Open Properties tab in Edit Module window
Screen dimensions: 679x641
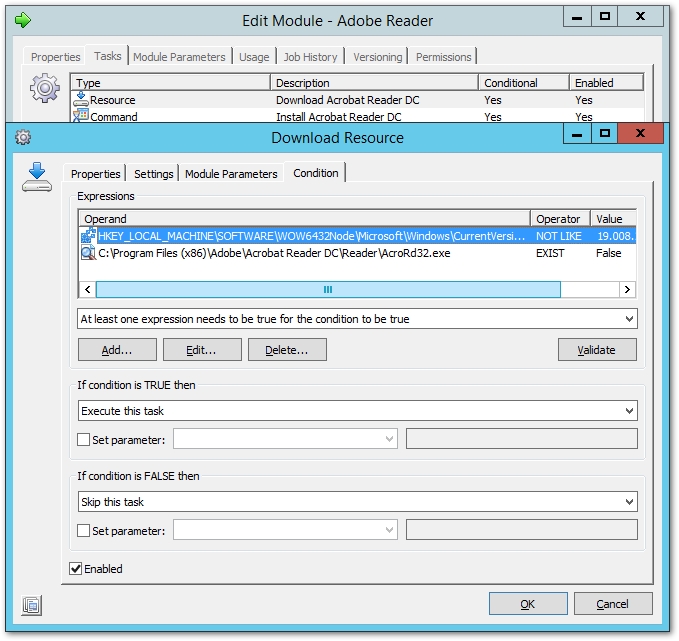pos(55,57)
